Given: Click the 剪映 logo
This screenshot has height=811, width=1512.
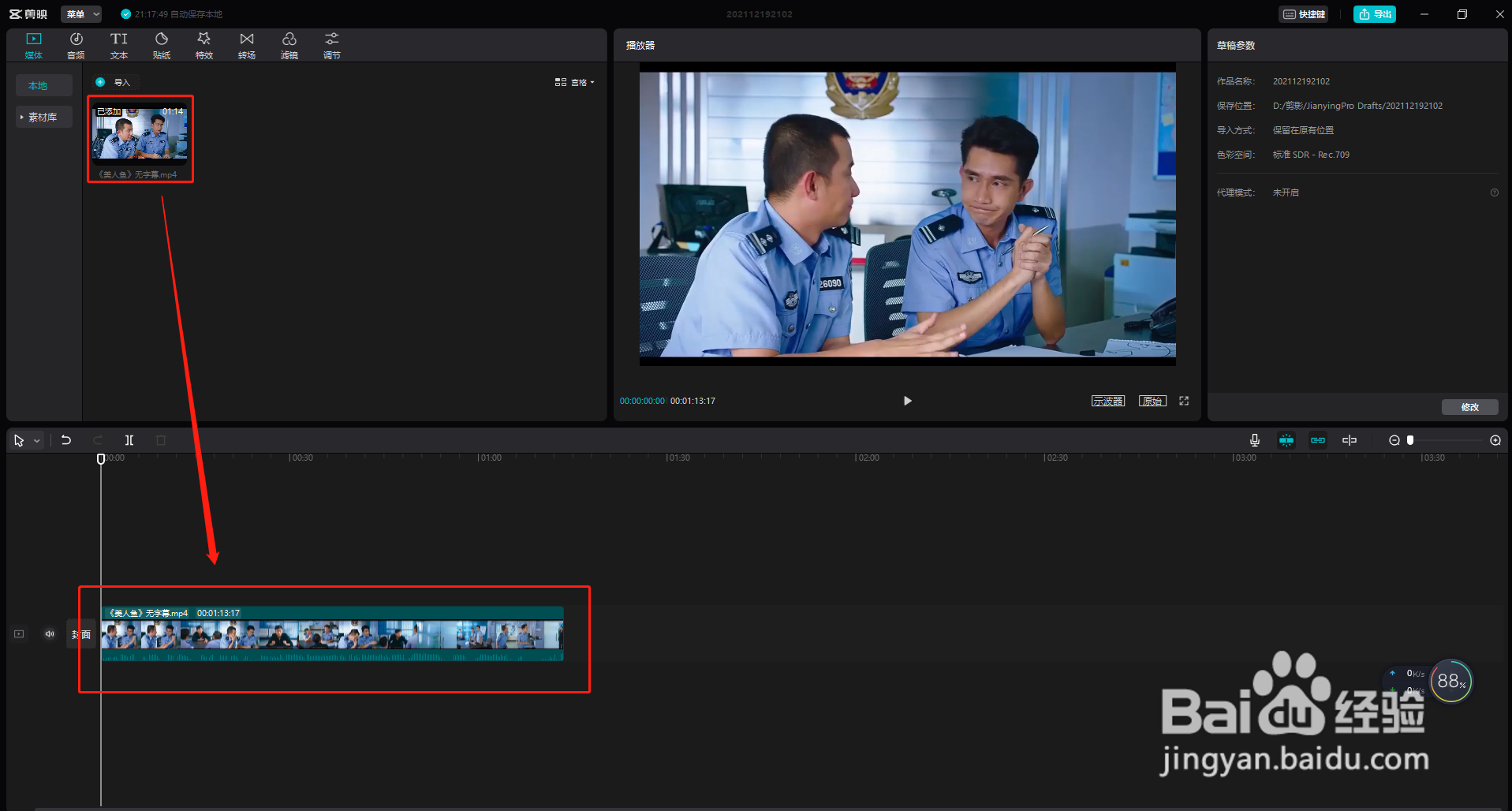Looking at the screenshot, I should pos(28,14).
